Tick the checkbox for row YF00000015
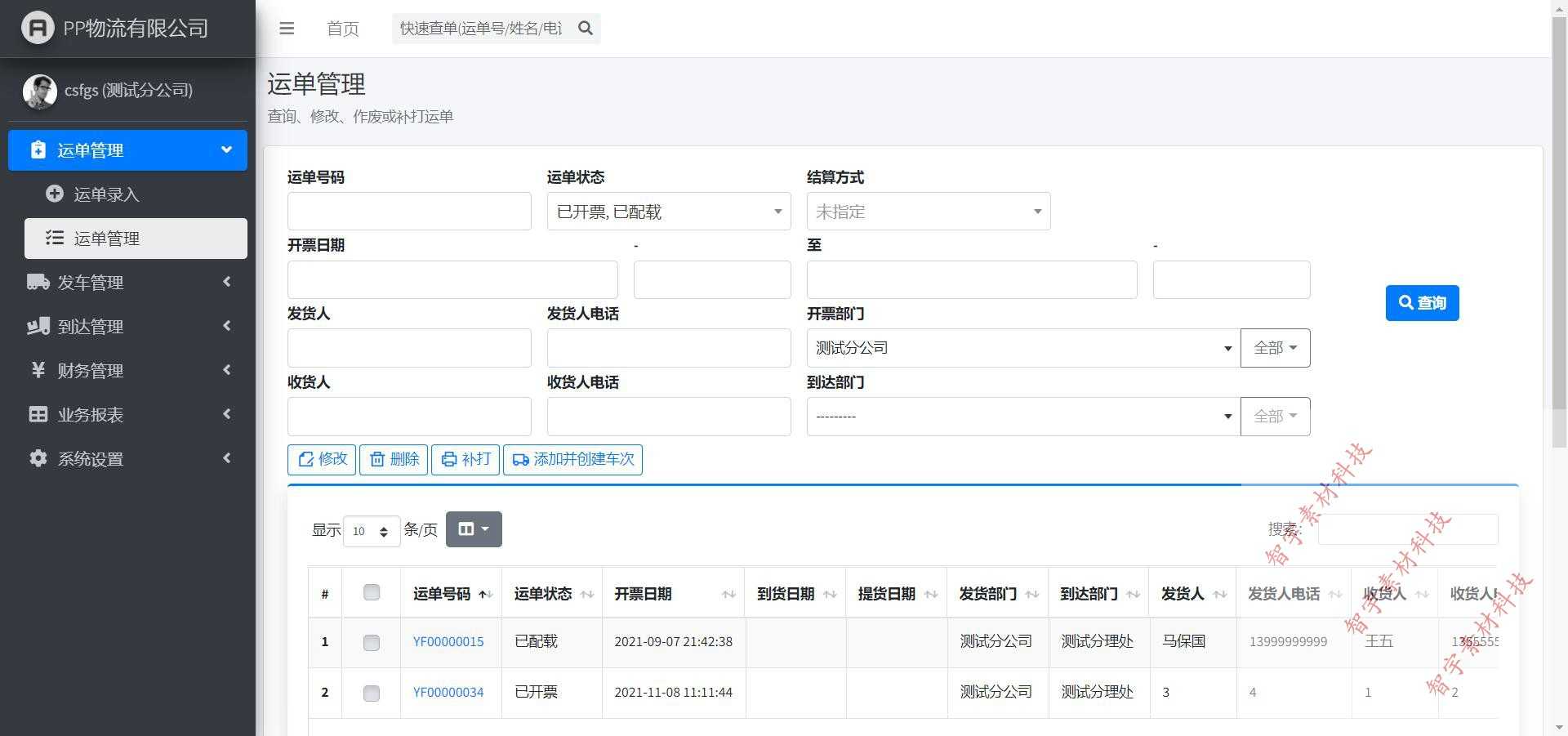This screenshot has width=1568, height=736. pyautogui.click(x=372, y=643)
